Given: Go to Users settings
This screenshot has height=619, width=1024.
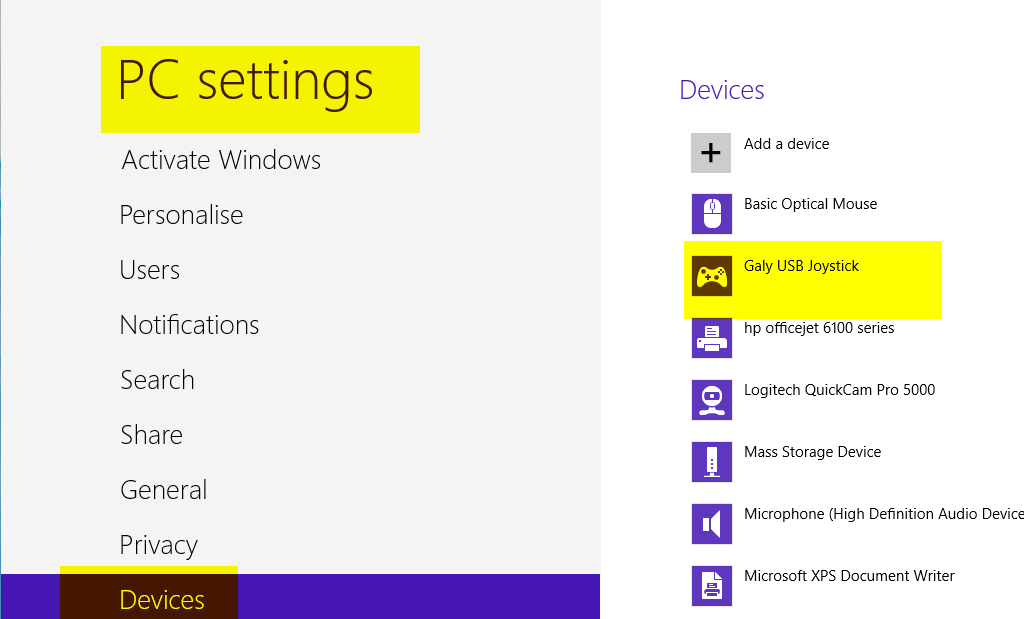Looking at the screenshot, I should tap(150, 270).
